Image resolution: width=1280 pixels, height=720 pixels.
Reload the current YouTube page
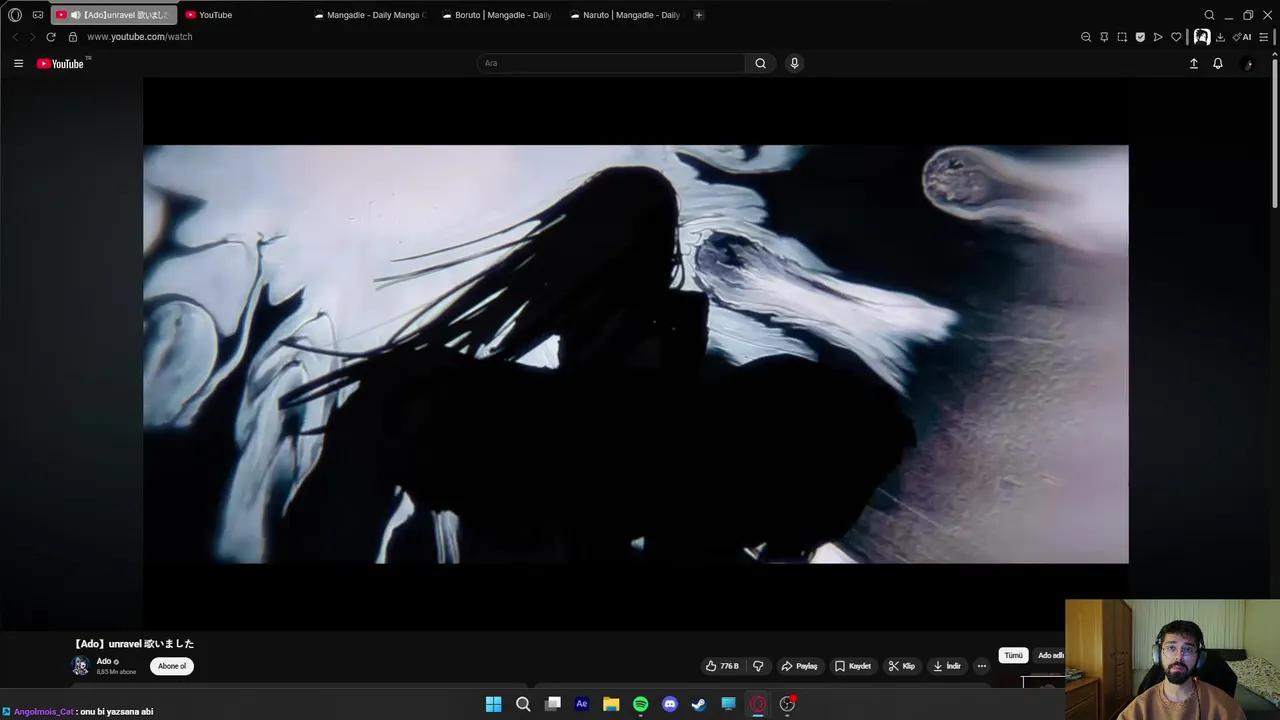click(x=51, y=37)
